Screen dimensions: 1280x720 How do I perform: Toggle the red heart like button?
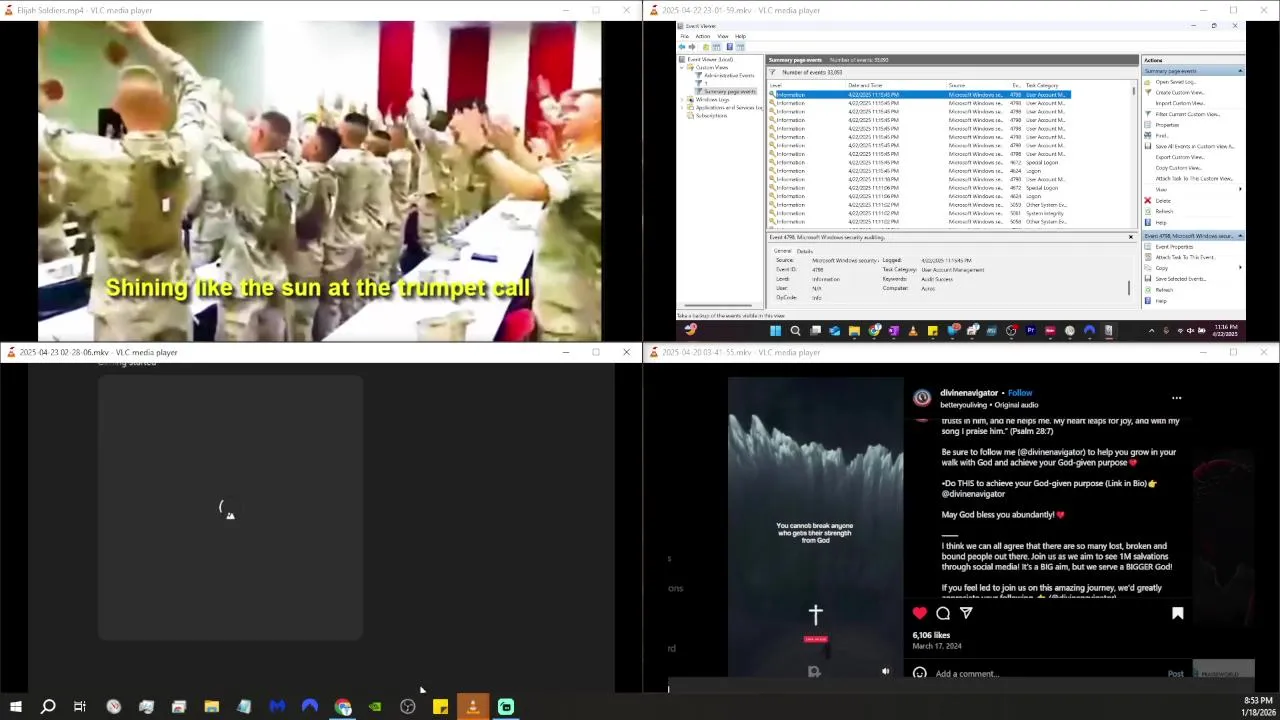920,613
